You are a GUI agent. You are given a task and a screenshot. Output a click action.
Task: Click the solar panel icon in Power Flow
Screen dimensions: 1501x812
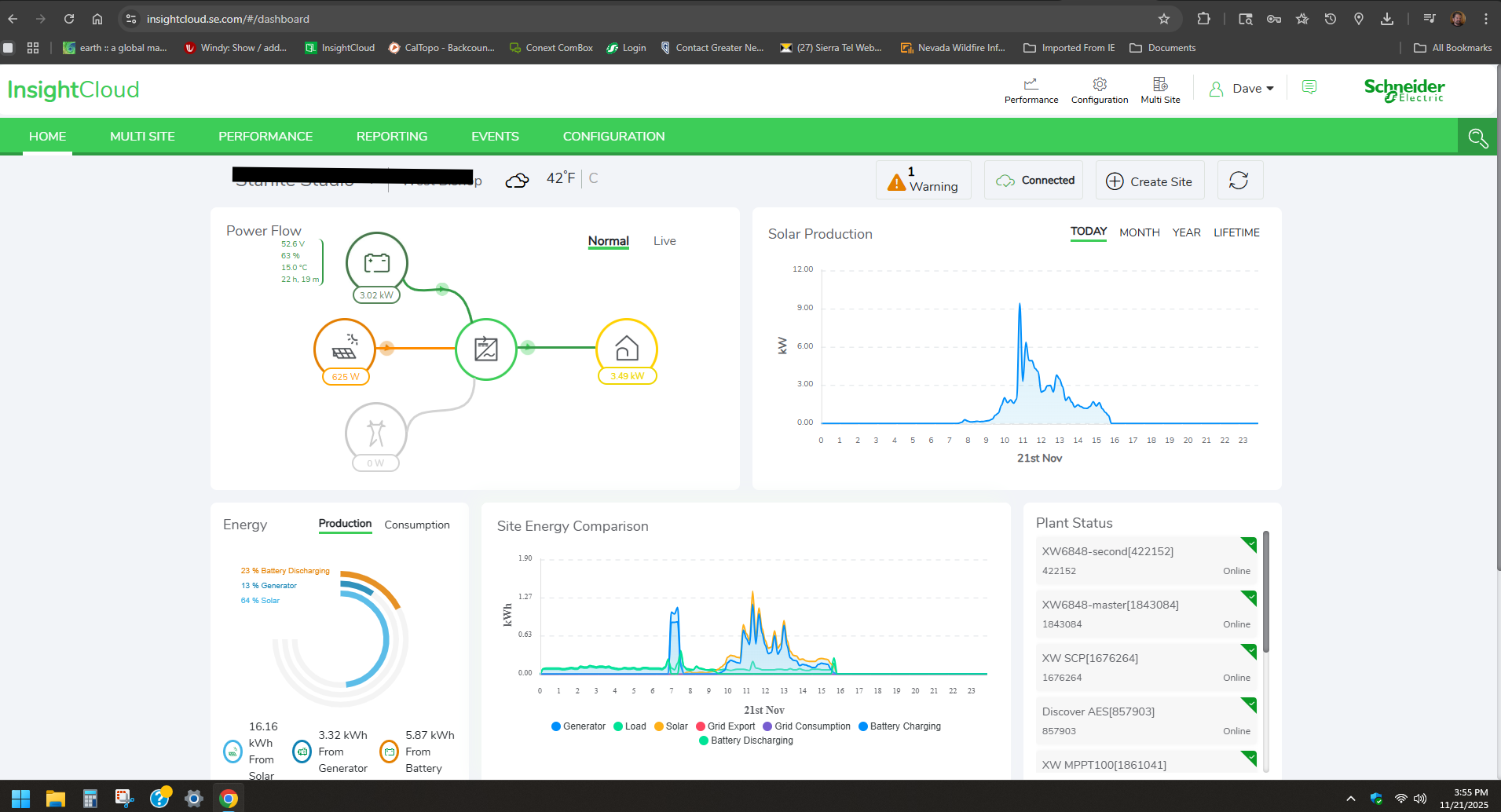click(344, 348)
